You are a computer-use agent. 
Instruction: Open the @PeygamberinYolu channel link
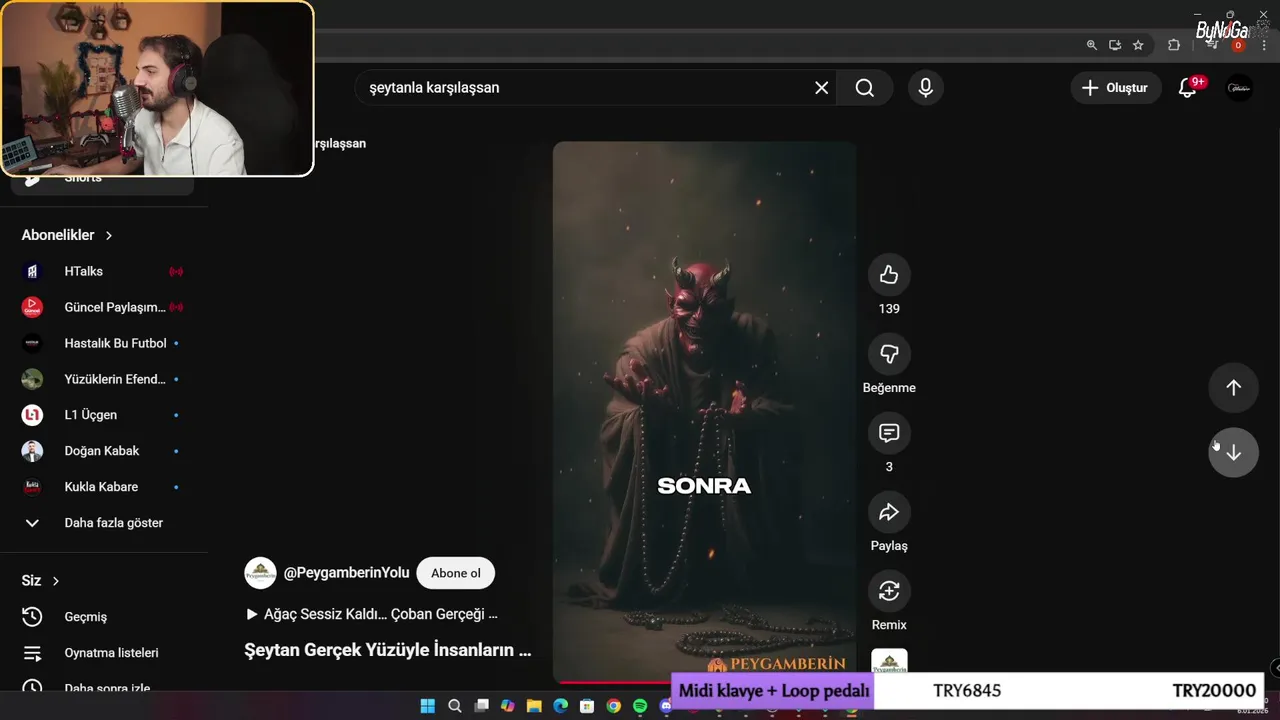click(346, 573)
